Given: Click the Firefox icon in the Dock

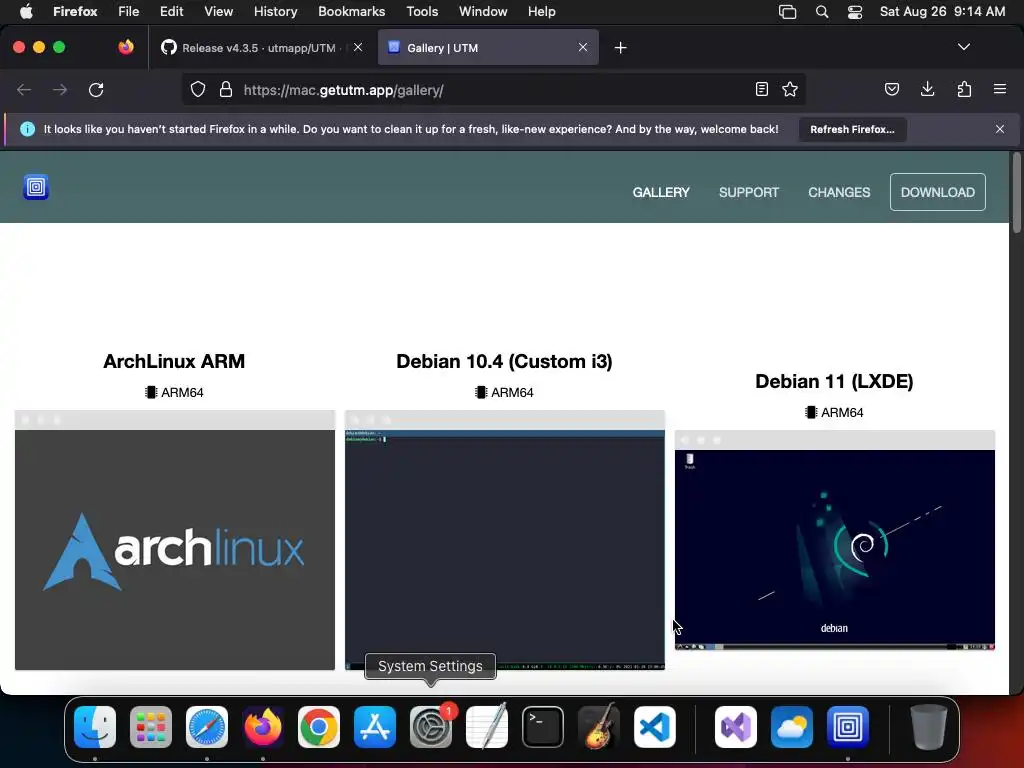Looking at the screenshot, I should pyautogui.click(x=263, y=727).
